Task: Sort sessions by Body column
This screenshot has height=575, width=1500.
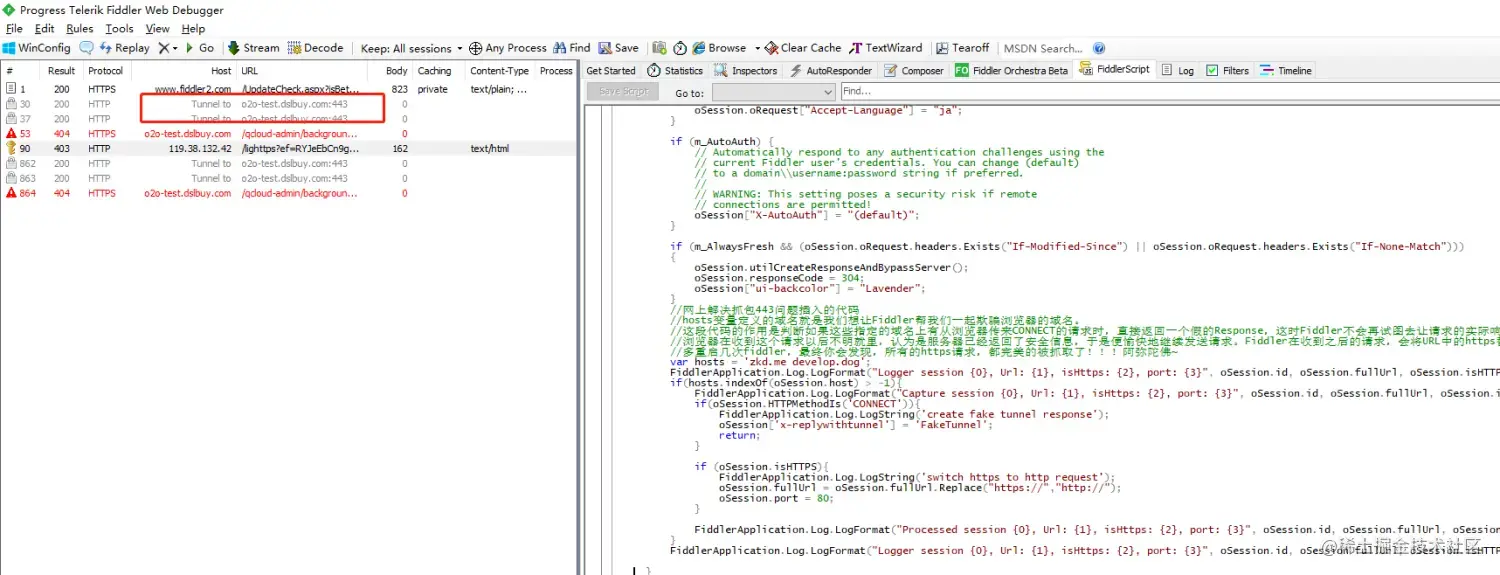Action: coord(389,71)
